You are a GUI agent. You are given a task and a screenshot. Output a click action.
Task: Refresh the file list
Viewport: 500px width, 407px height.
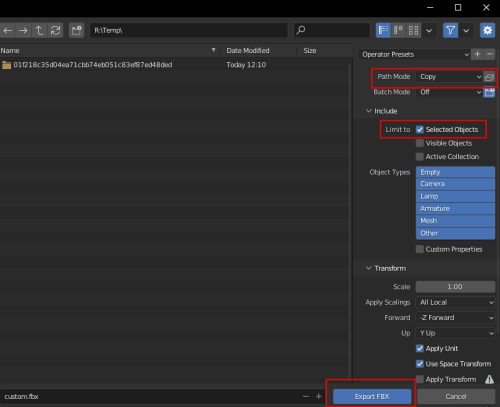[55, 31]
